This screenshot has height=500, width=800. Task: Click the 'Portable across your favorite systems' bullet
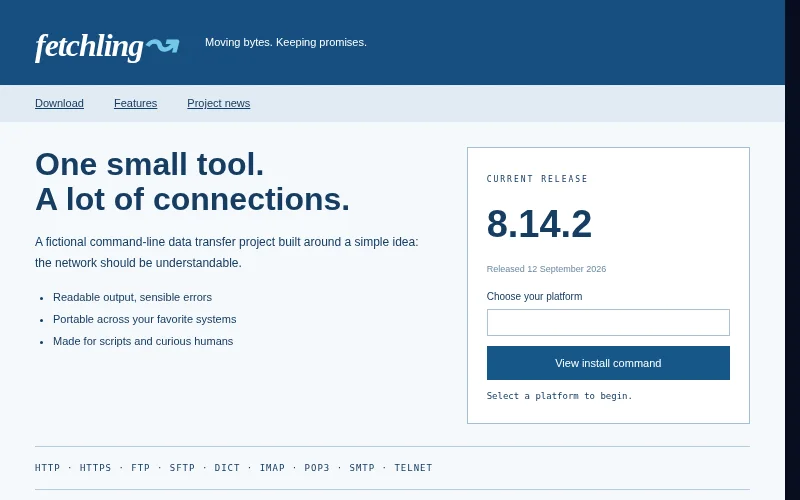(x=144, y=319)
